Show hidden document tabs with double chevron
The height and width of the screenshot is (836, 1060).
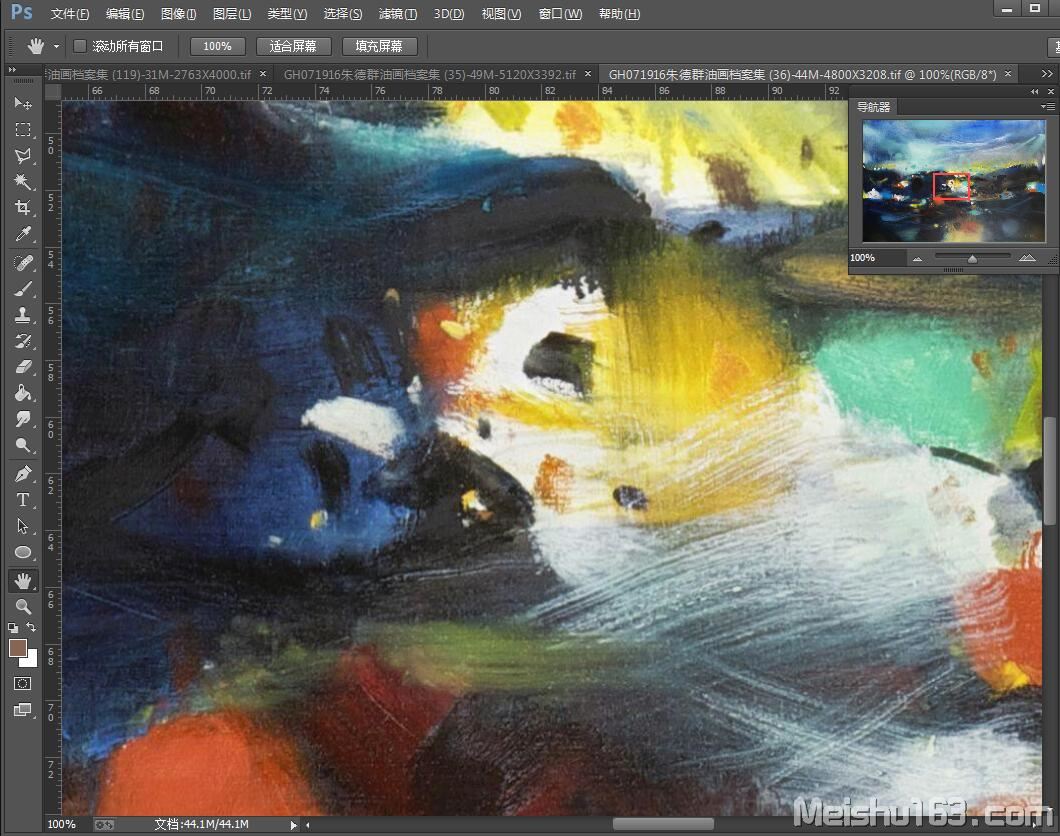[1046, 74]
